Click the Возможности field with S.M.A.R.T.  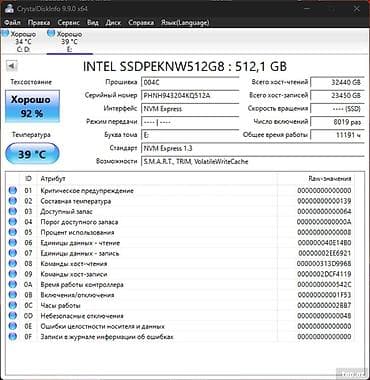pyautogui.click(x=252, y=162)
